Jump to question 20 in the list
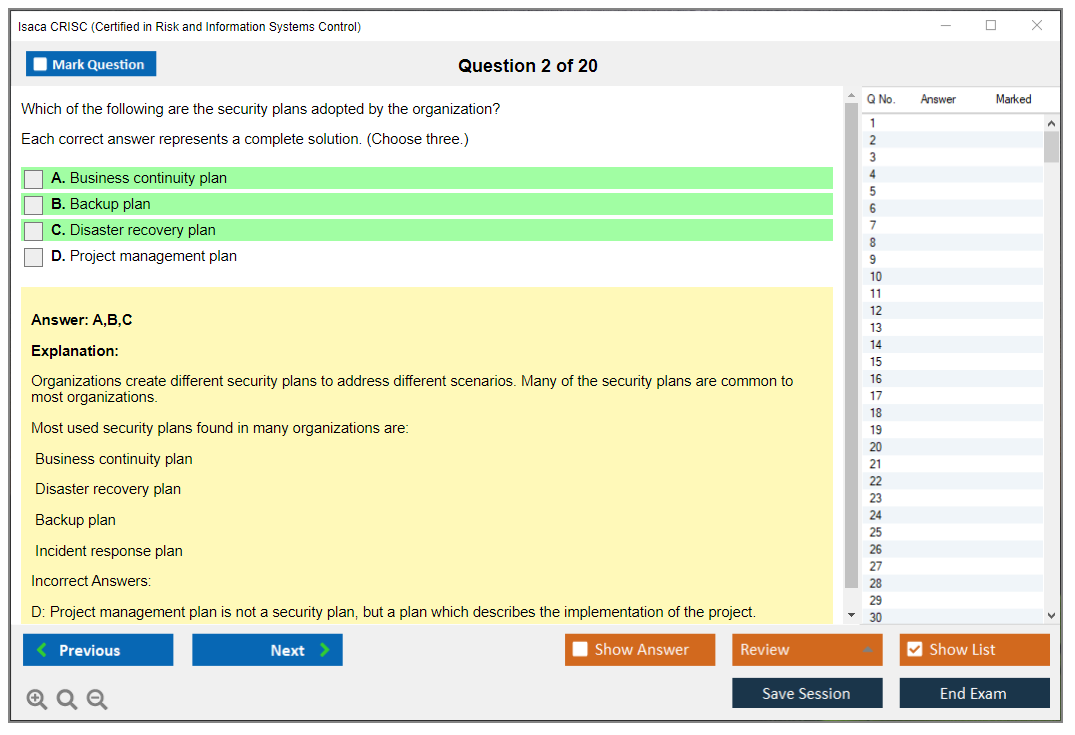 click(876, 447)
